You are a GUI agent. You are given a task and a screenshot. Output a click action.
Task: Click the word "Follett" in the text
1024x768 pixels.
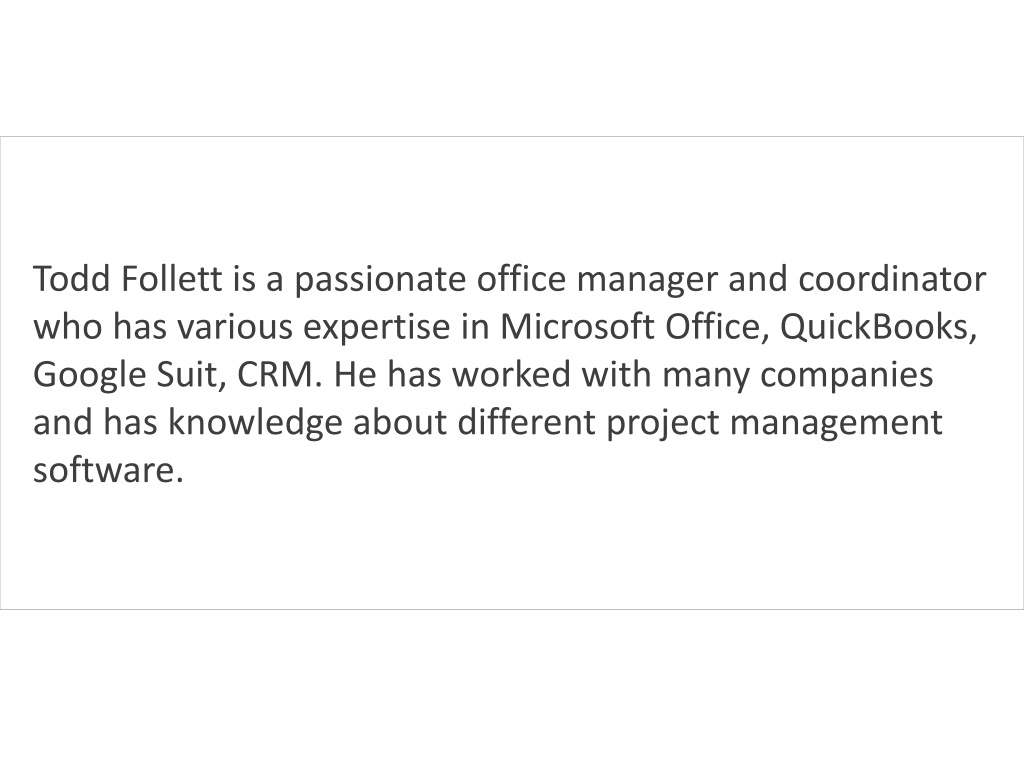pos(172,279)
